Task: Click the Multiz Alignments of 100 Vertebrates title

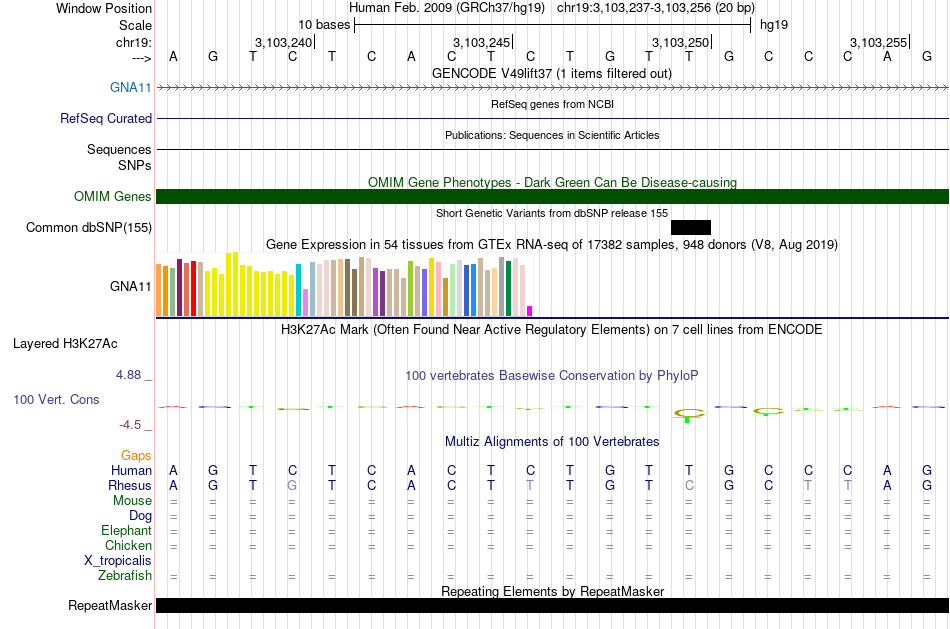Action: click(x=552, y=441)
